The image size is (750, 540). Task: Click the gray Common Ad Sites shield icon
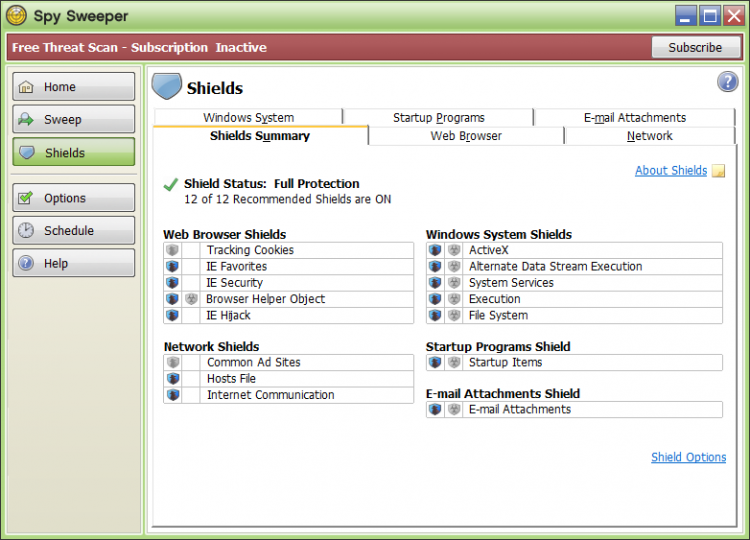[x=173, y=362]
